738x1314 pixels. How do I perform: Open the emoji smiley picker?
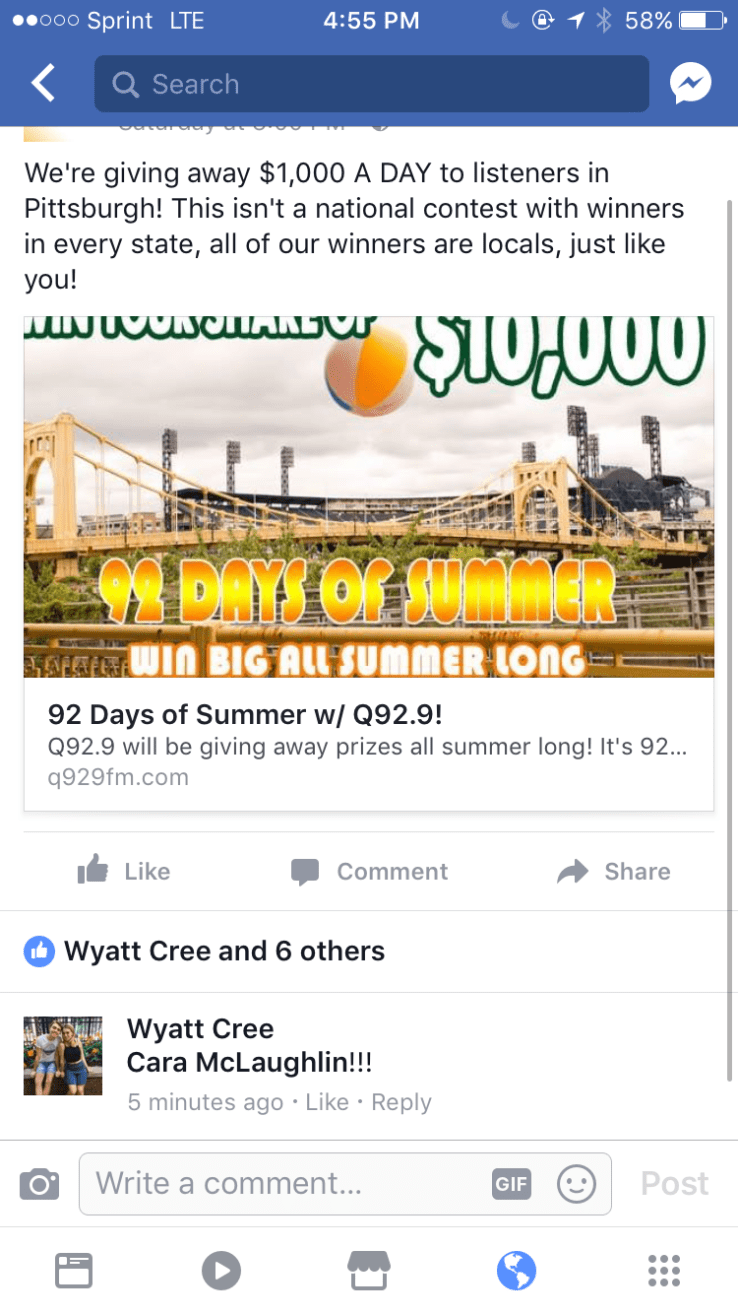[x=576, y=1185]
